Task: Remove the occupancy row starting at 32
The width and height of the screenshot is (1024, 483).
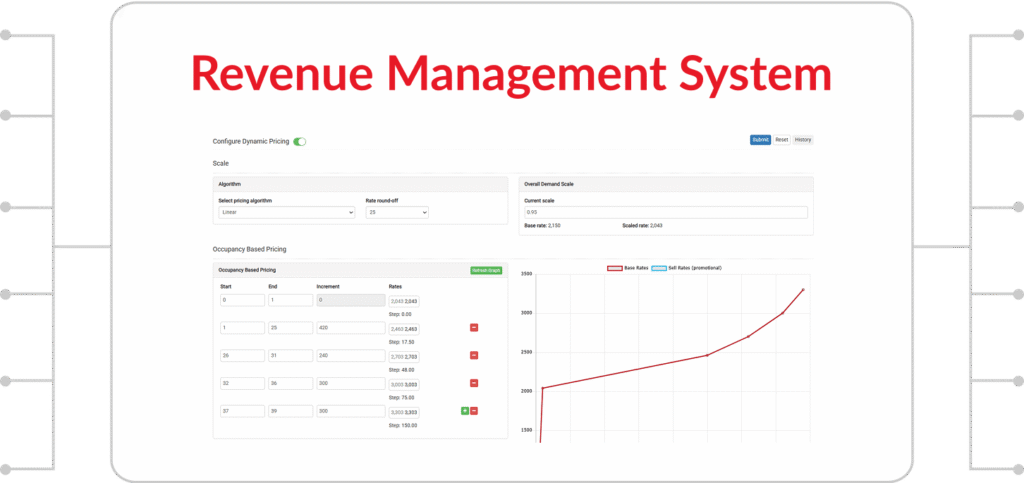Action: (474, 383)
